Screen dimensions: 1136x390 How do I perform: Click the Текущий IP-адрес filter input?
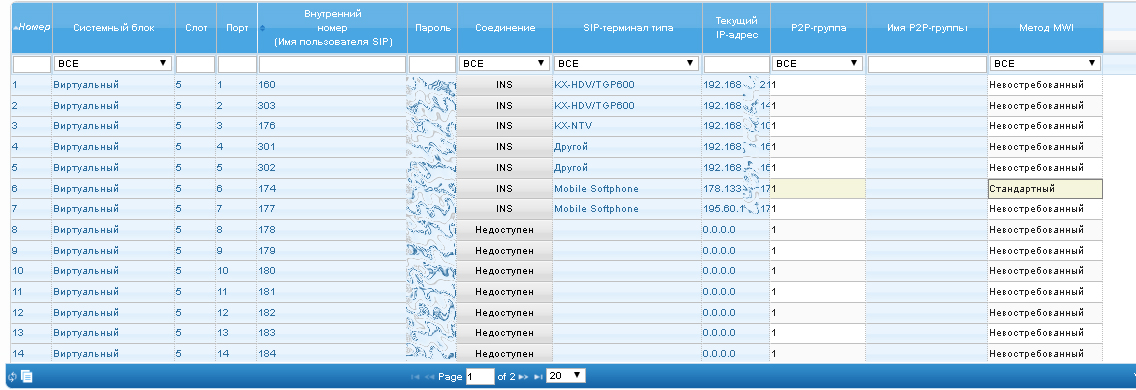[x=736, y=65]
